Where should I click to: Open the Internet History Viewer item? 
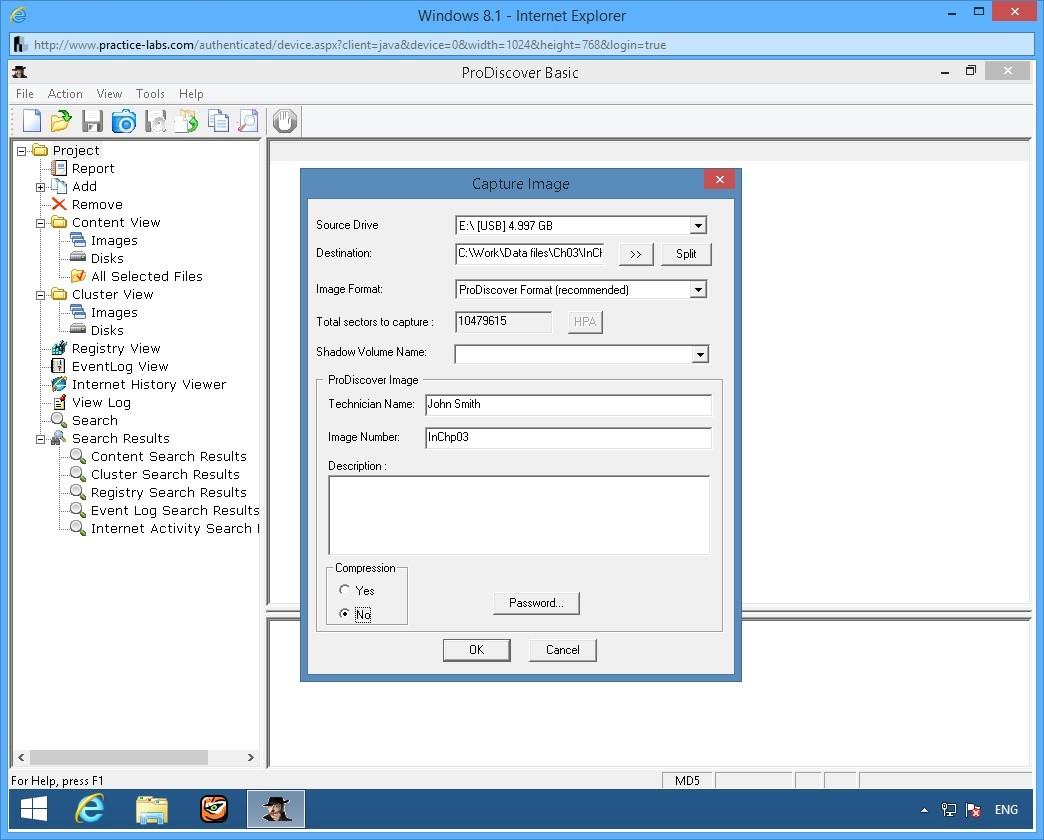(148, 385)
